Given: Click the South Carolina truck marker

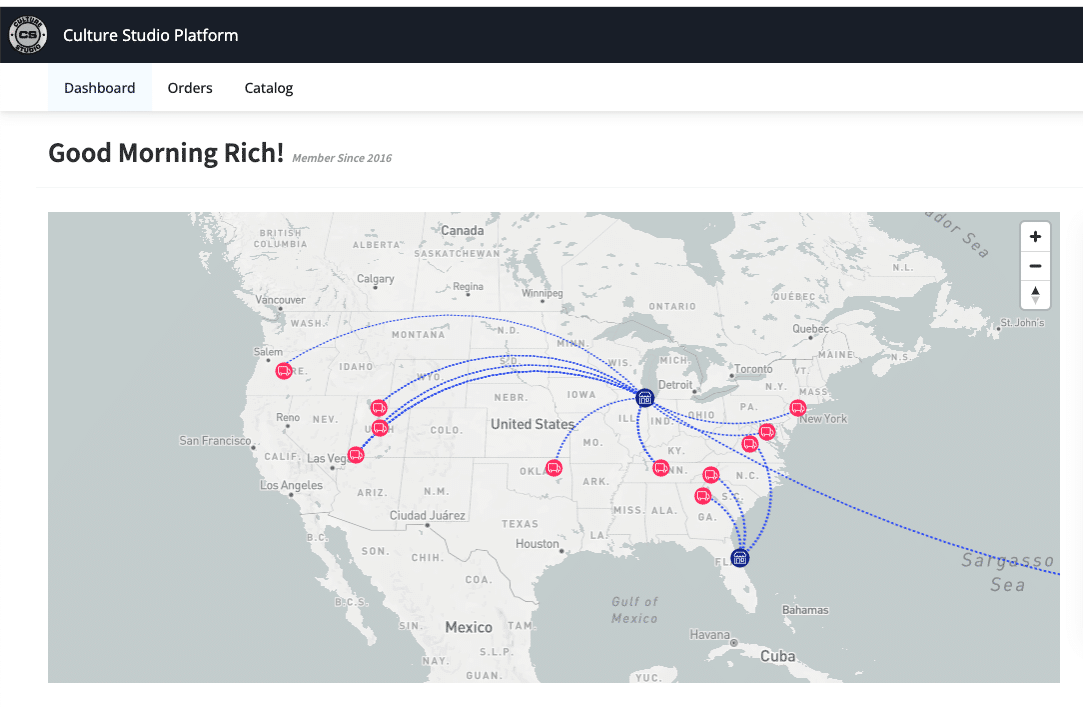Looking at the screenshot, I should click(711, 475).
